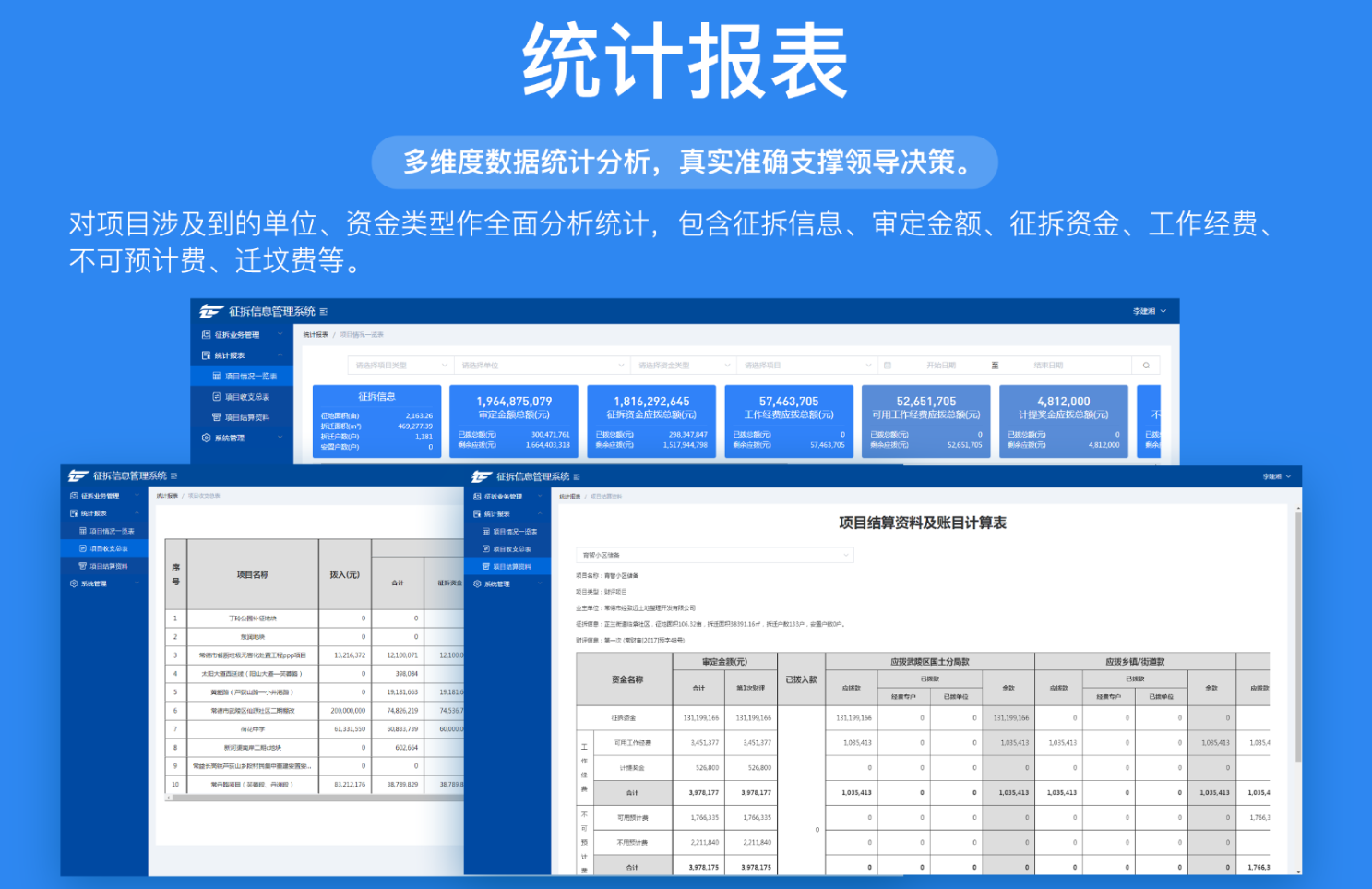Click row 7 project name 荷花中学
This screenshot has width=1372, height=889.
click(253, 729)
